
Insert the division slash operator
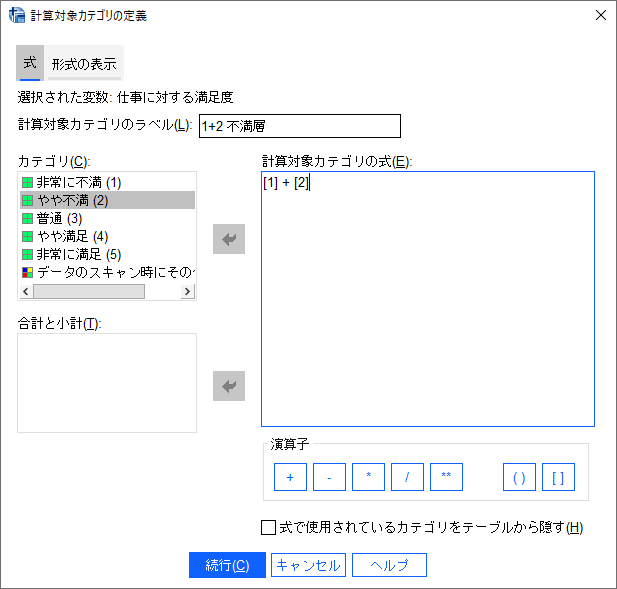[x=407, y=478]
